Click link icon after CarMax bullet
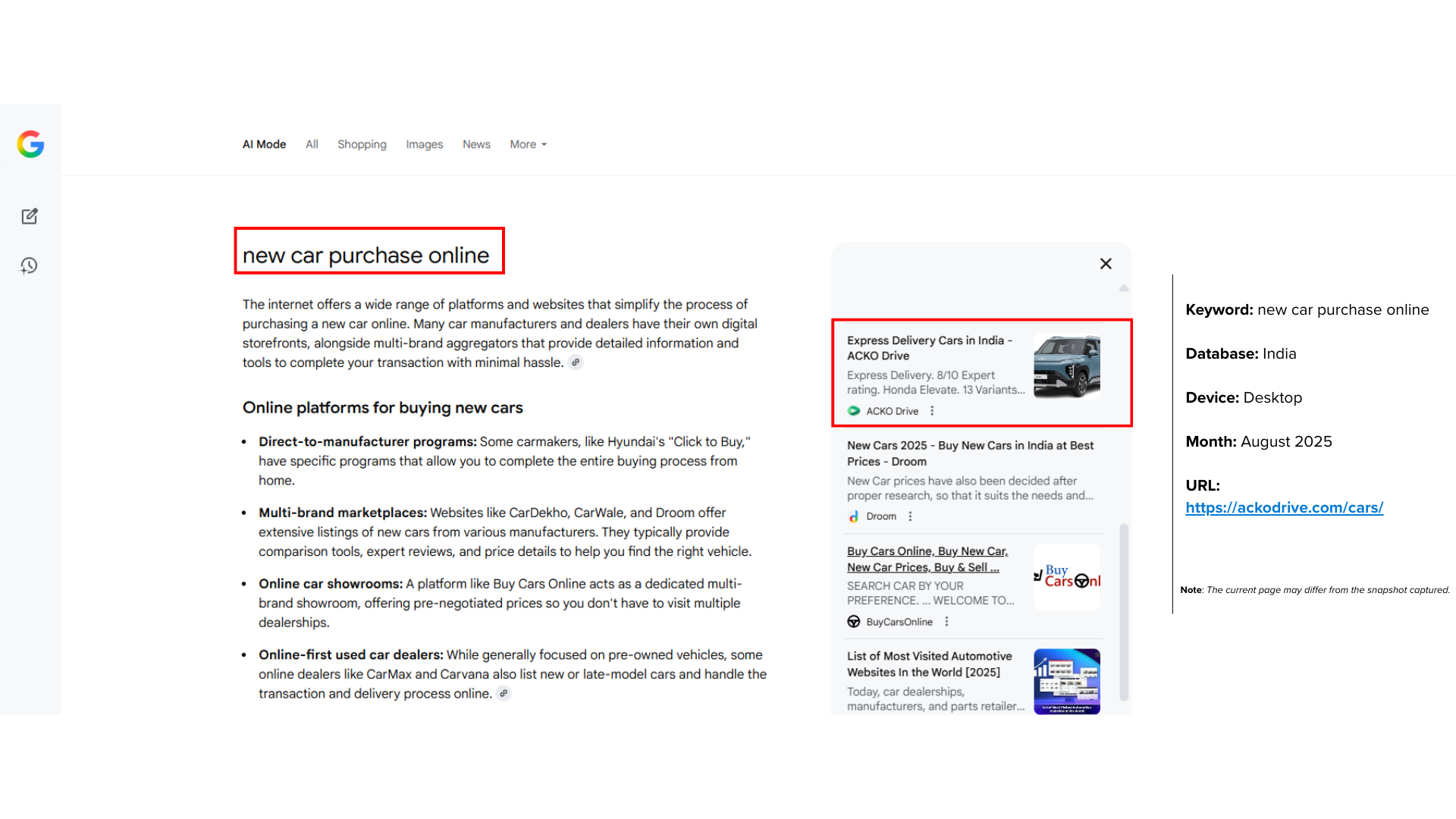 (x=504, y=693)
